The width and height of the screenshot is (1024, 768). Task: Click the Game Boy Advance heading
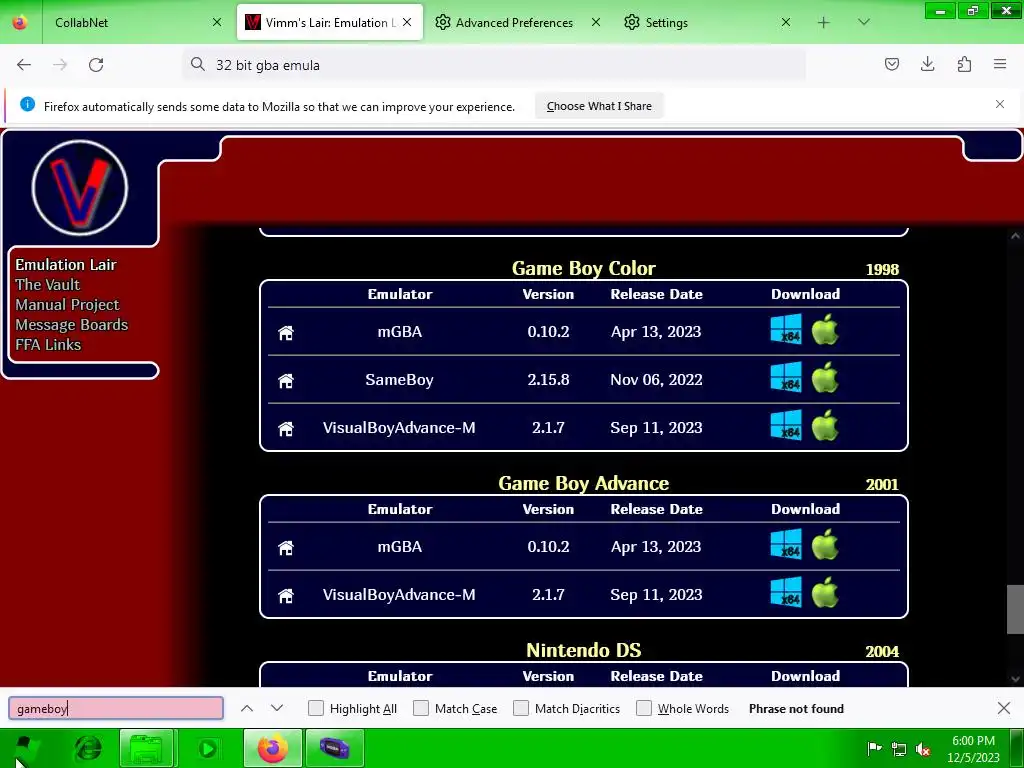583,483
